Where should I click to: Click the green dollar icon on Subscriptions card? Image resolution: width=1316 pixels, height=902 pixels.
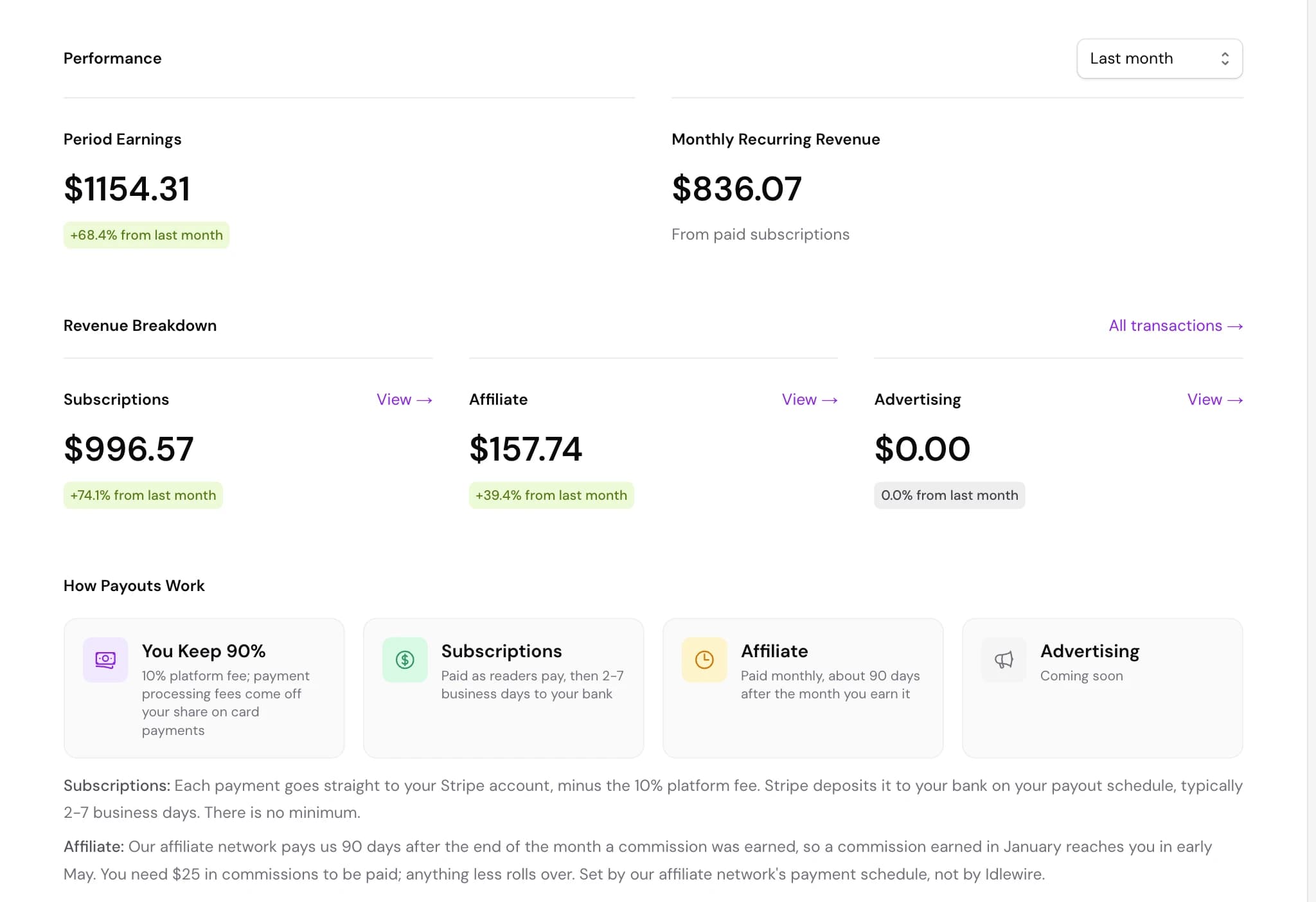point(405,660)
